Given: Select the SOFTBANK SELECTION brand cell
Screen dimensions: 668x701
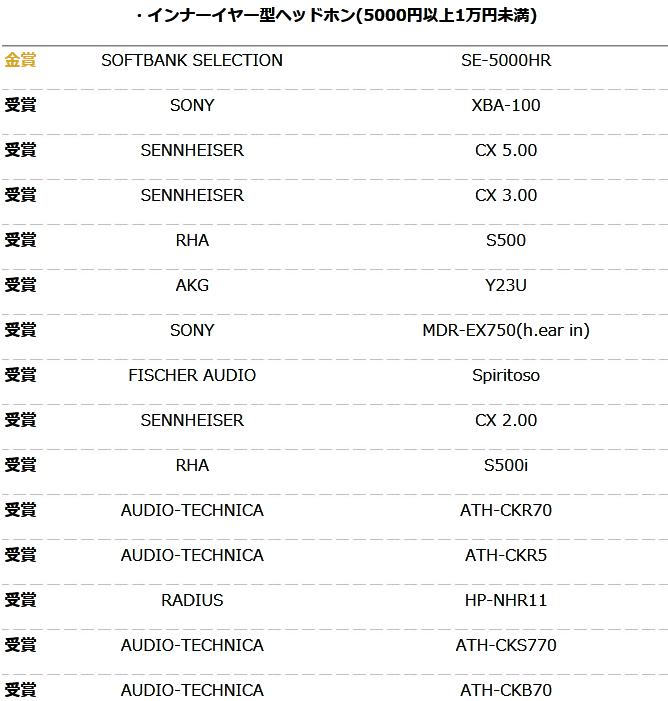Looking at the screenshot, I should tap(192, 60).
